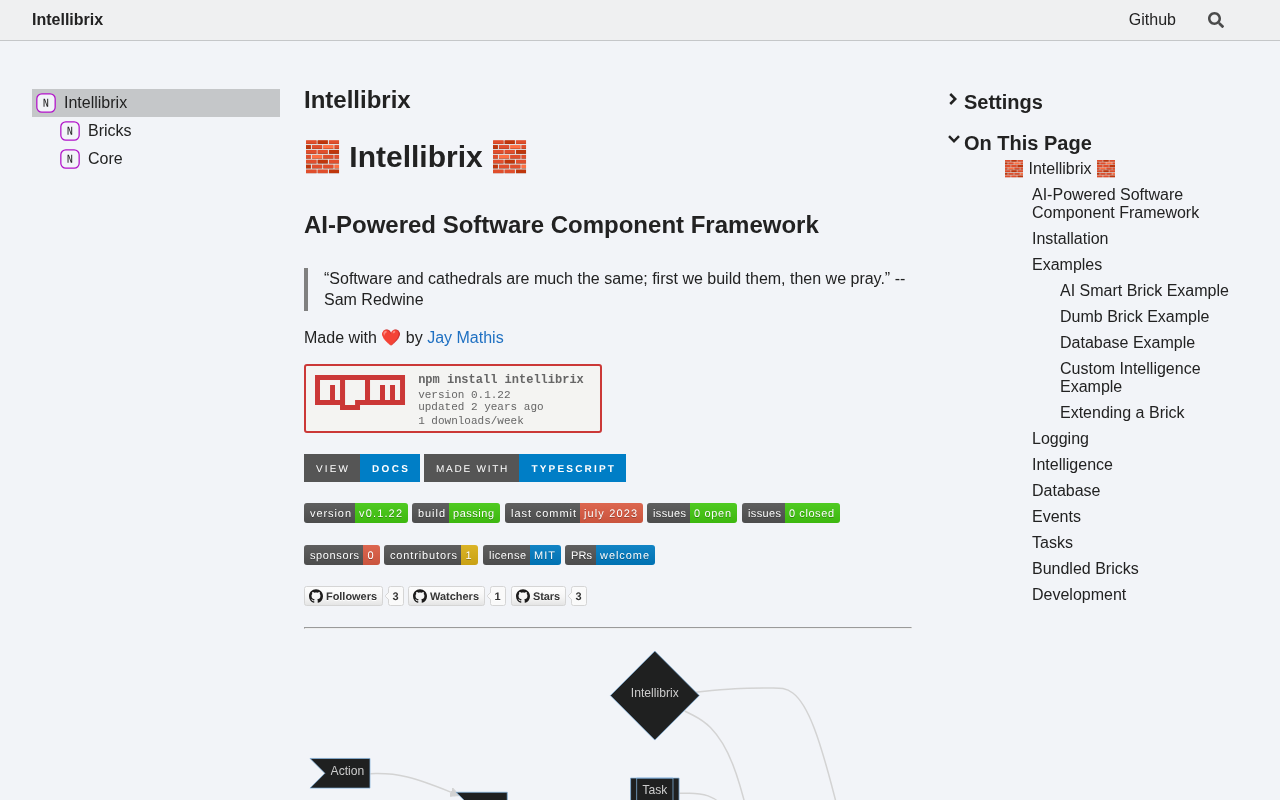This screenshot has width=1280, height=800.
Task: Jump to AI Smart Brick Example section
Action: 1144,291
